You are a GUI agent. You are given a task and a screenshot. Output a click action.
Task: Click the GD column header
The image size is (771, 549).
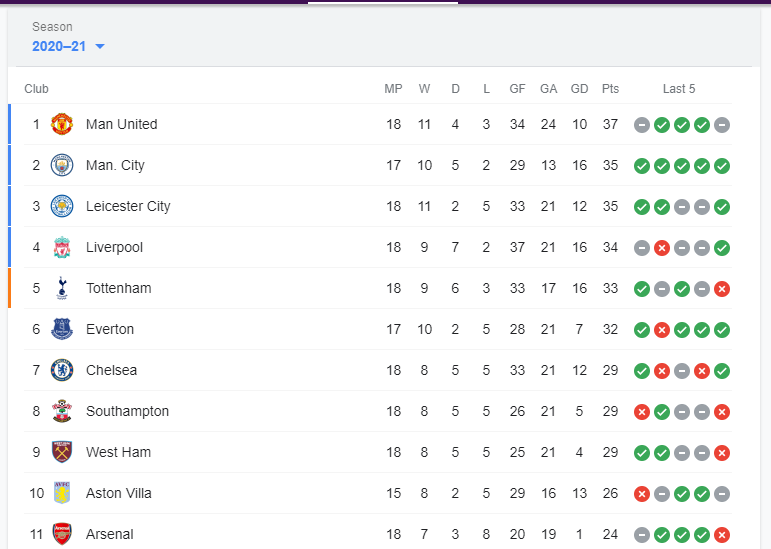[x=579, y=89]
